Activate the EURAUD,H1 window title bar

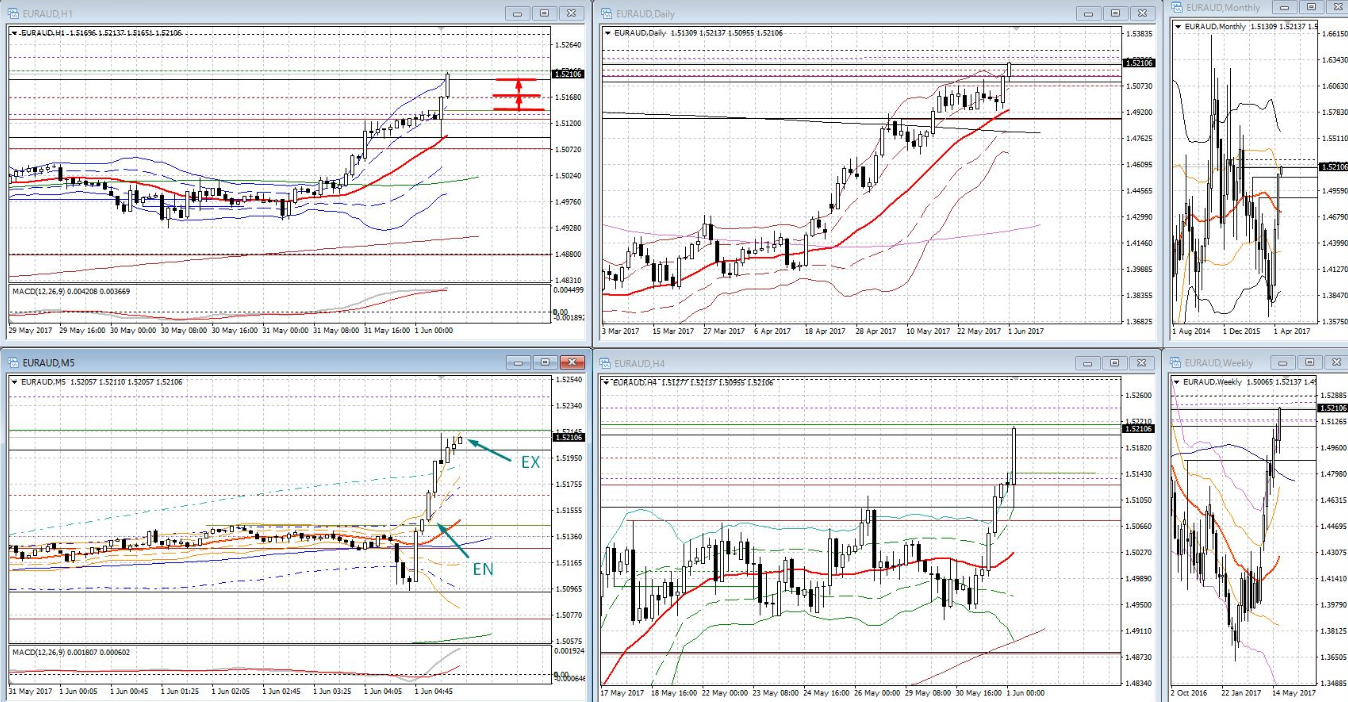point(250,13)
